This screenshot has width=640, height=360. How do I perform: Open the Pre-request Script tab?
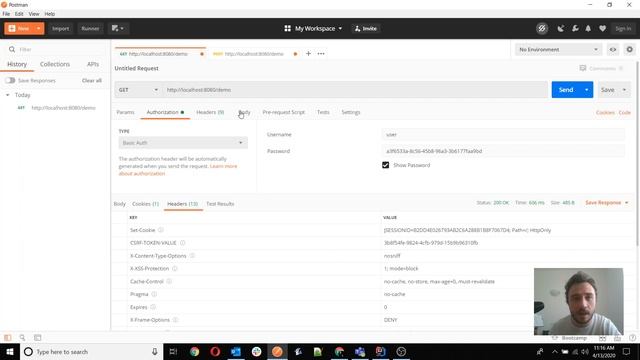(x=284, y=112)
